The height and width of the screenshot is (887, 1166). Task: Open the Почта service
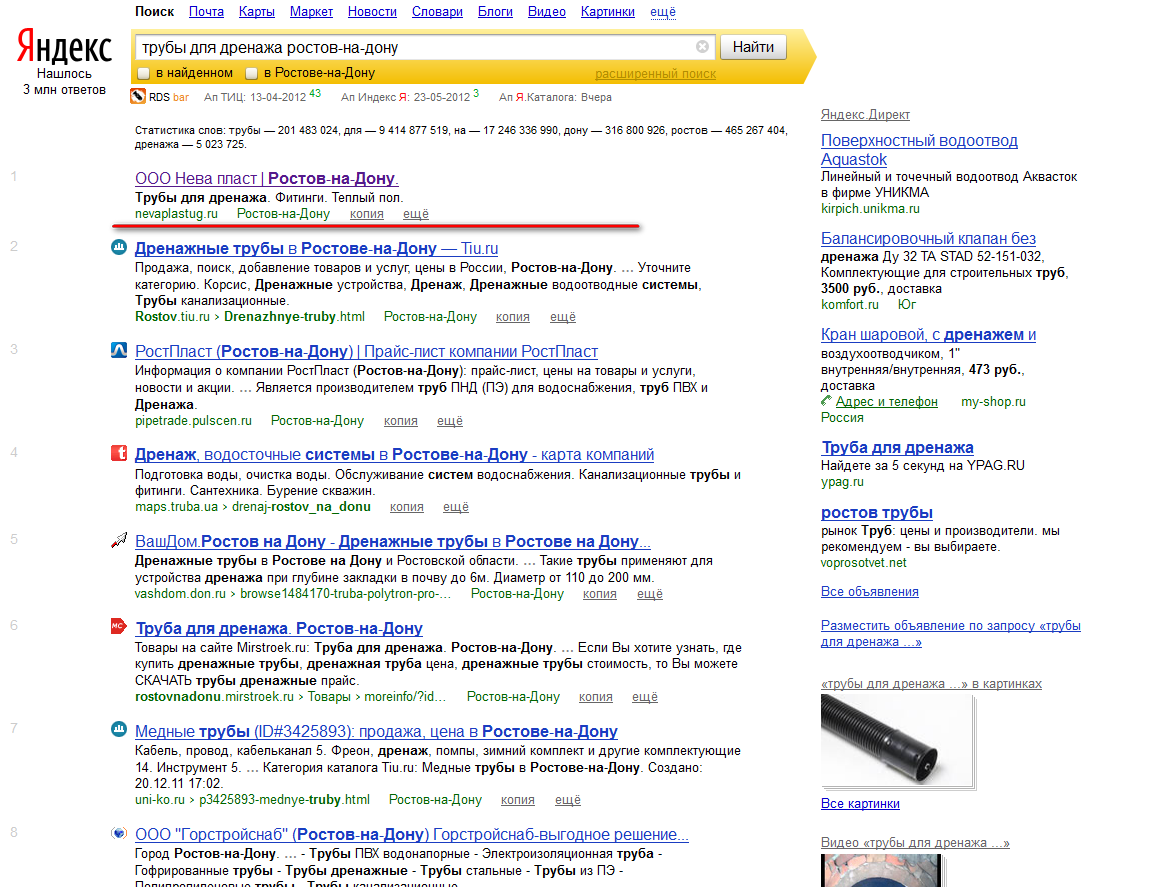click(206, 12)
